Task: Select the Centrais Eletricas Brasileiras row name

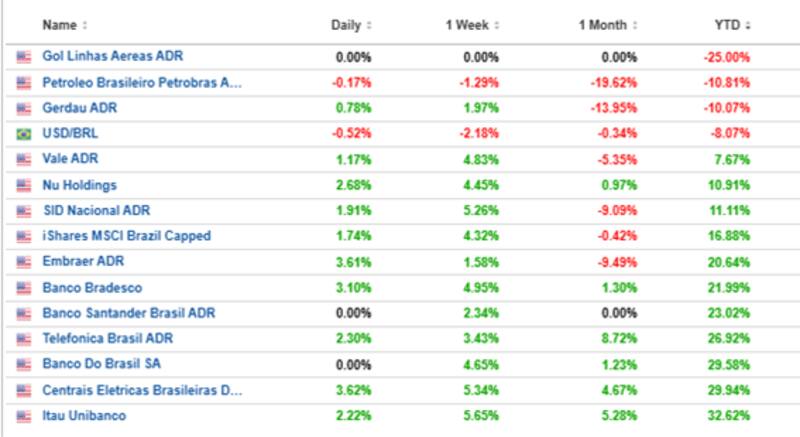Action: 142,390
